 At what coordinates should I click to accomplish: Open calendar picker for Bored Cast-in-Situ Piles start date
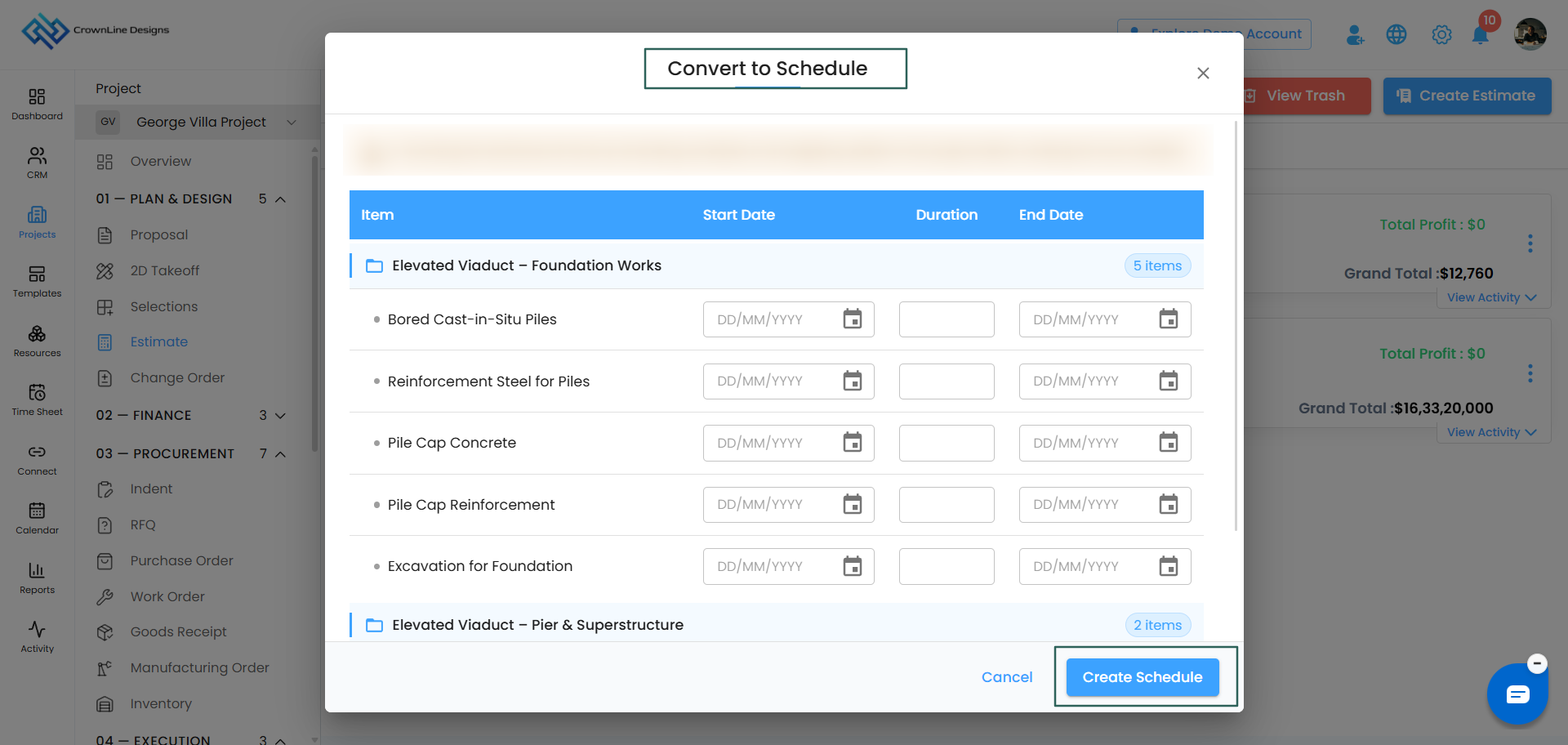[853, 319]
